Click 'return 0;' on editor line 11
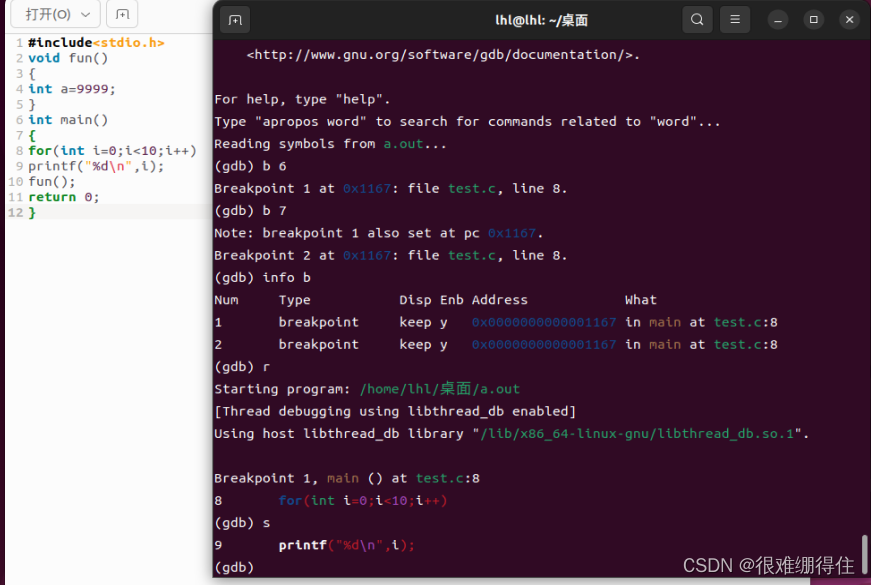The image size is (871, 585). pyautogui.click(x=64, y=197)
